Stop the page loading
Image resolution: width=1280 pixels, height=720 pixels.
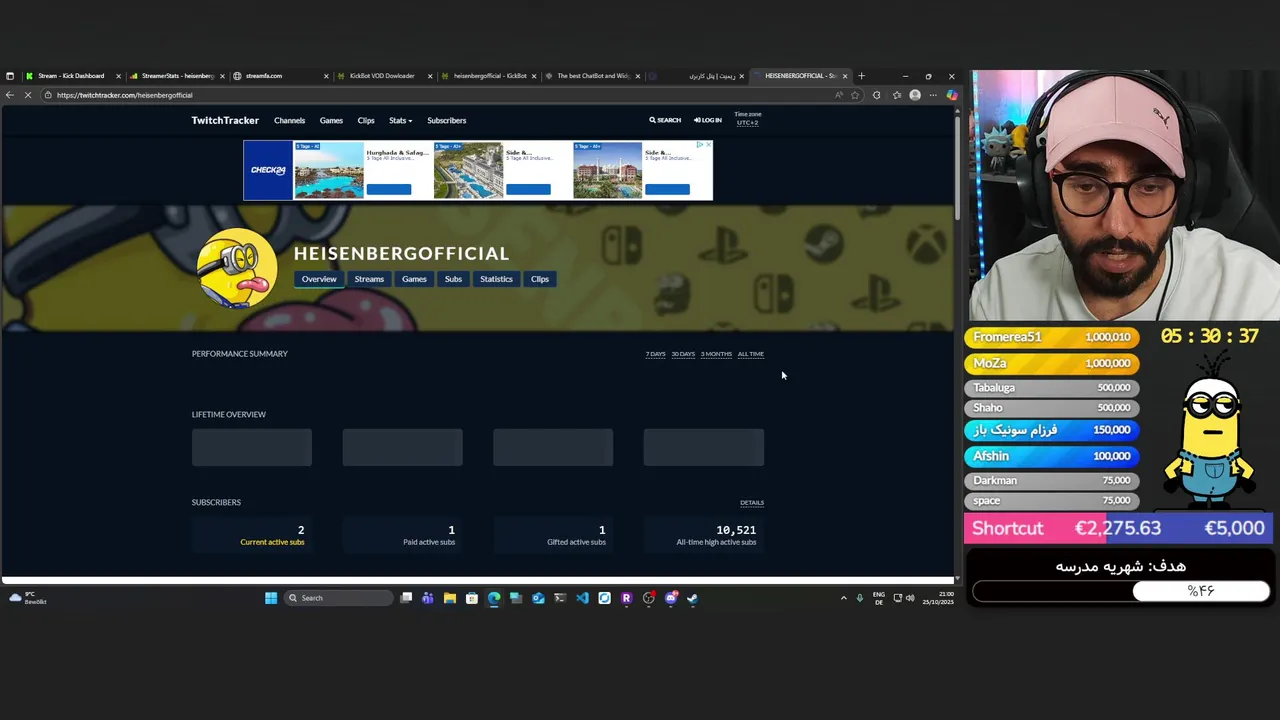(28, 95)
